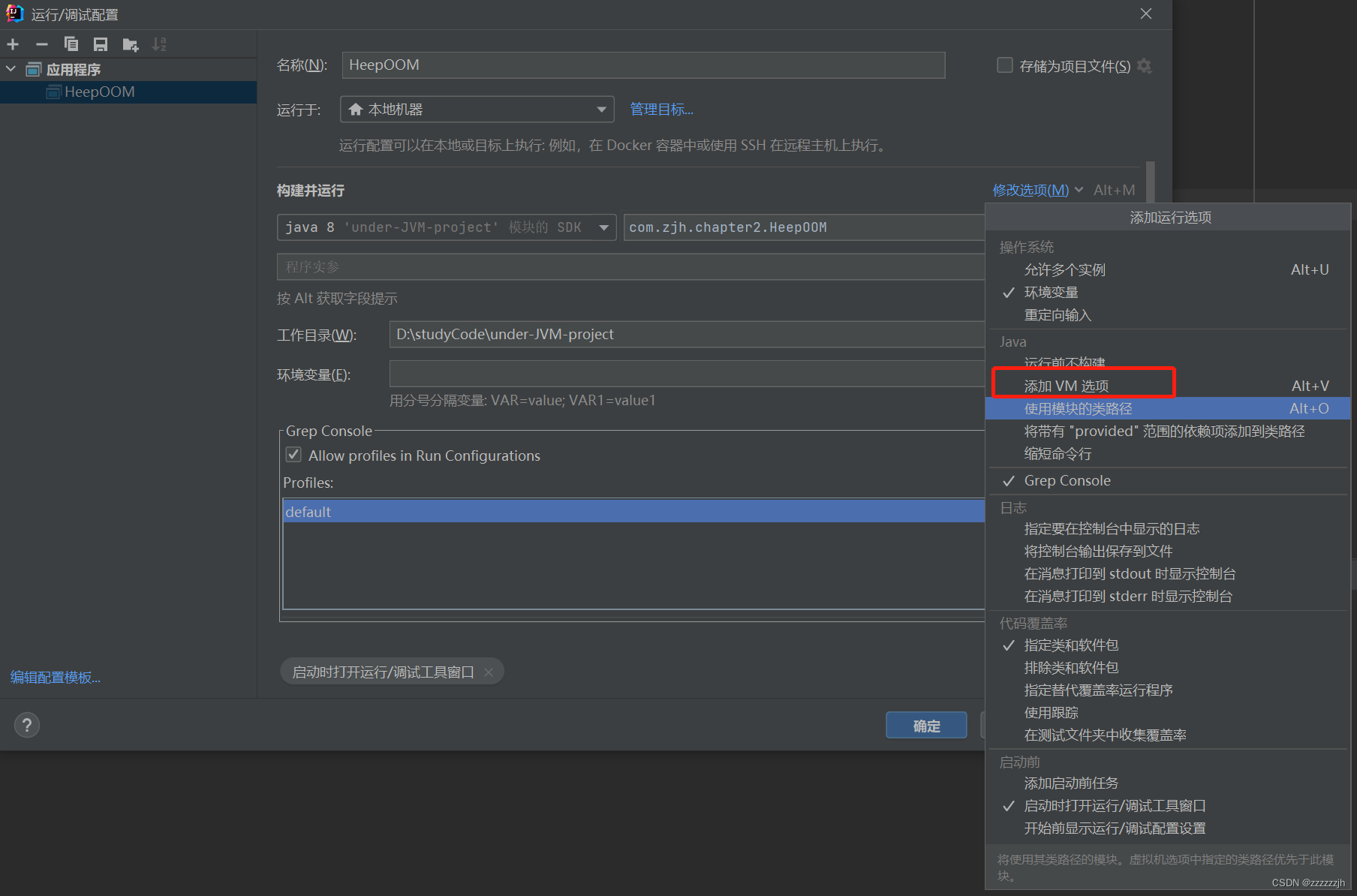This screenshot has width=1357, height=896.
Task: Click the help question mark button
Action: pos(27,725)
